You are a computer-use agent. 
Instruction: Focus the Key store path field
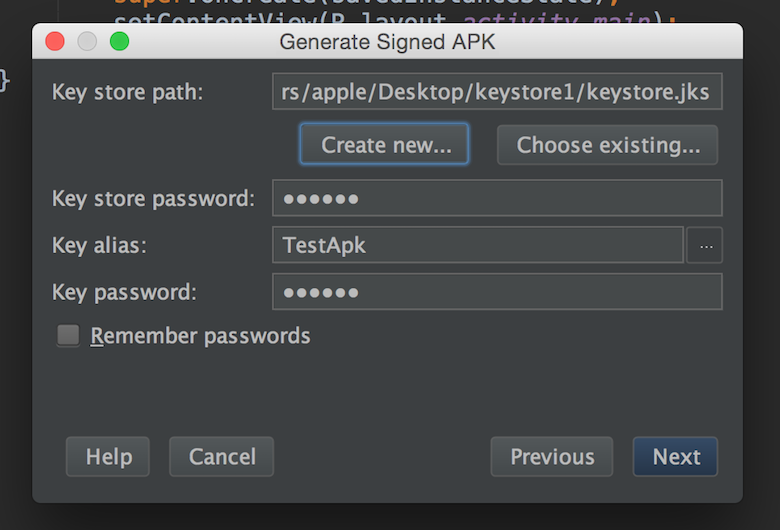coord(496,92)
